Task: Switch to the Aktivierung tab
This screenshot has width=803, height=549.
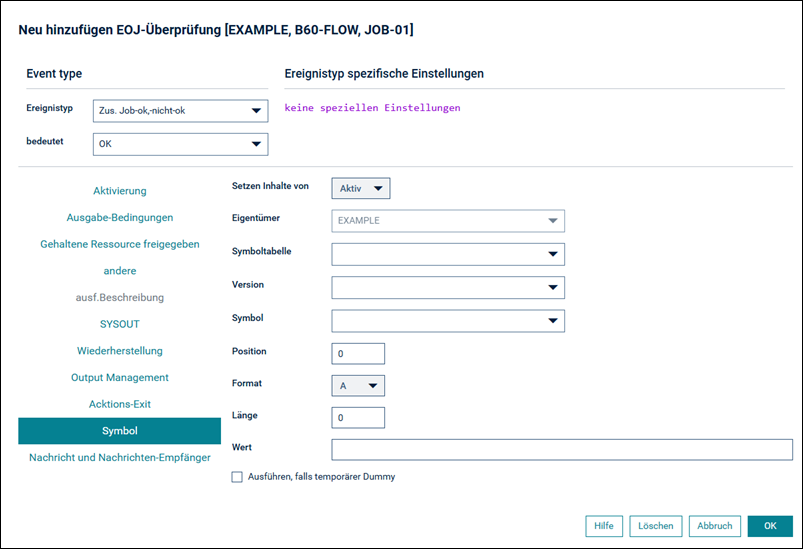Action: (120, 191)
